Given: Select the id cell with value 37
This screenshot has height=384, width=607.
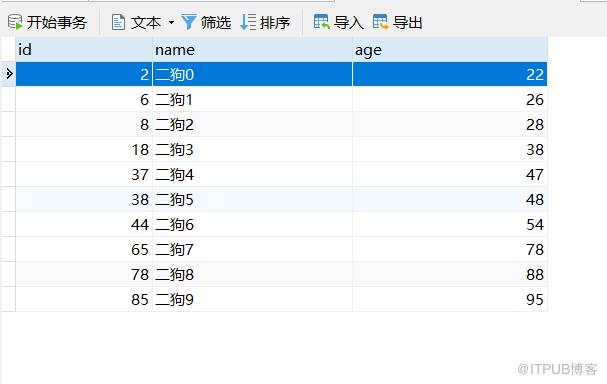Looking at the screenshot, I should click(x=84, y=174).
